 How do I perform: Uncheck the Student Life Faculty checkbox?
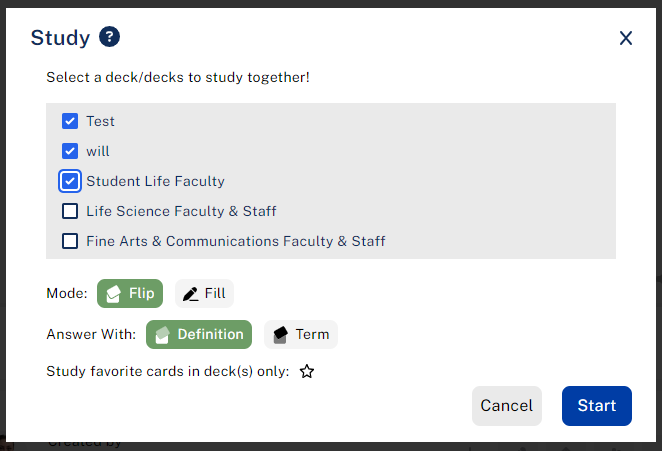pos(70,181)
